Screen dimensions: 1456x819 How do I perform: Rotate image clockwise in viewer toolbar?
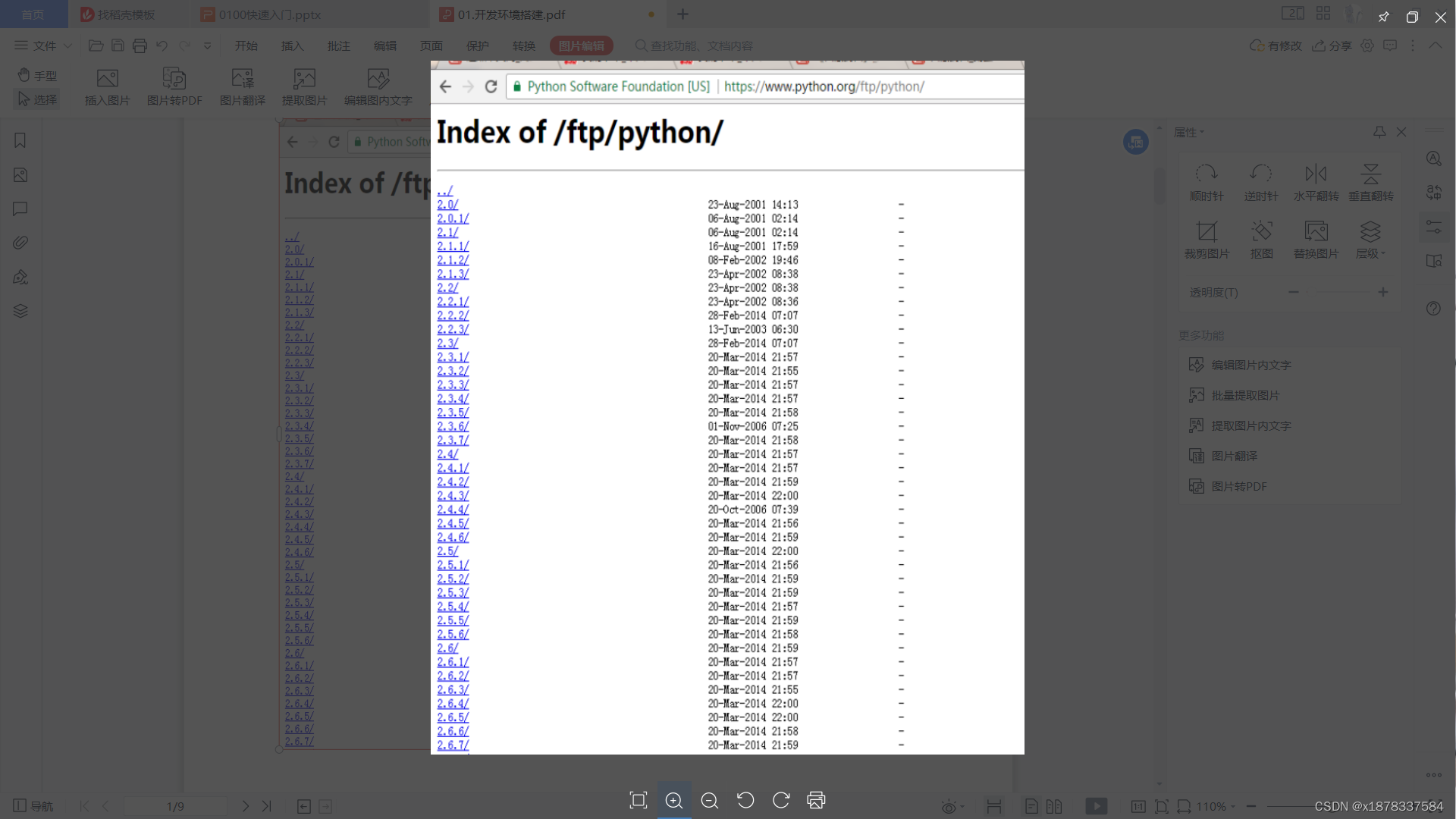781,801
